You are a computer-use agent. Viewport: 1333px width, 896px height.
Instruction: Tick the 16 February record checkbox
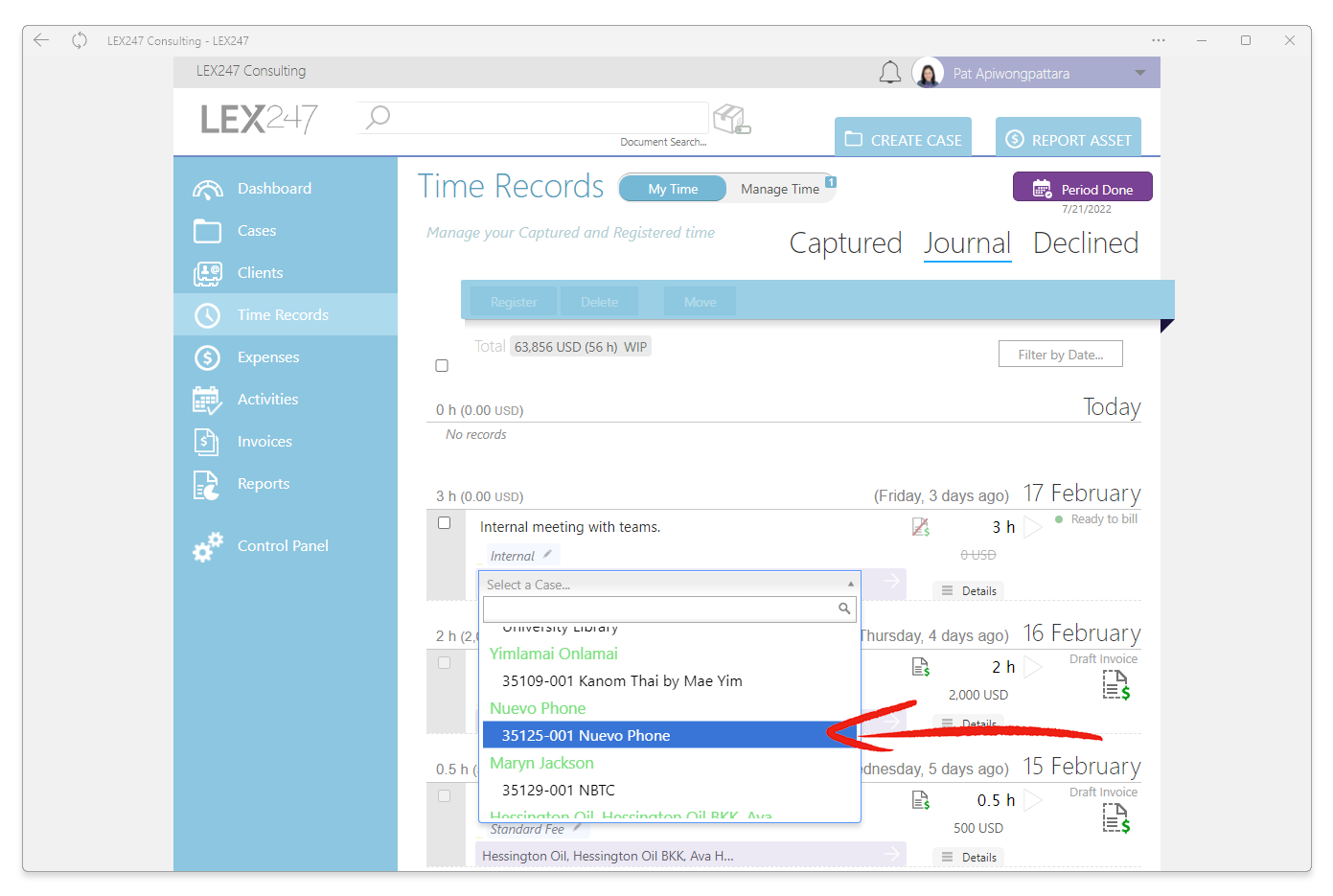(x=444, y=663)
